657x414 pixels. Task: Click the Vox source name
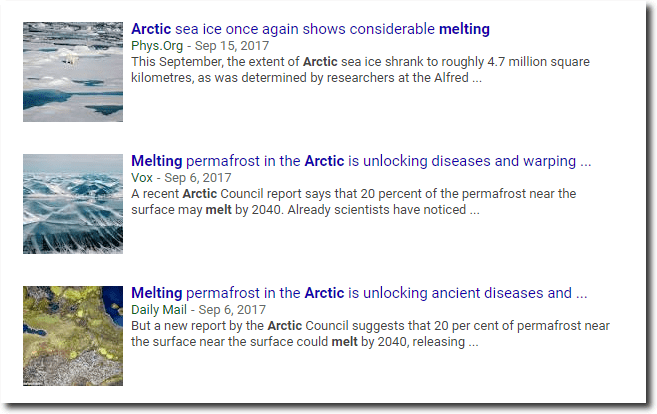click(x=143, y=177)
